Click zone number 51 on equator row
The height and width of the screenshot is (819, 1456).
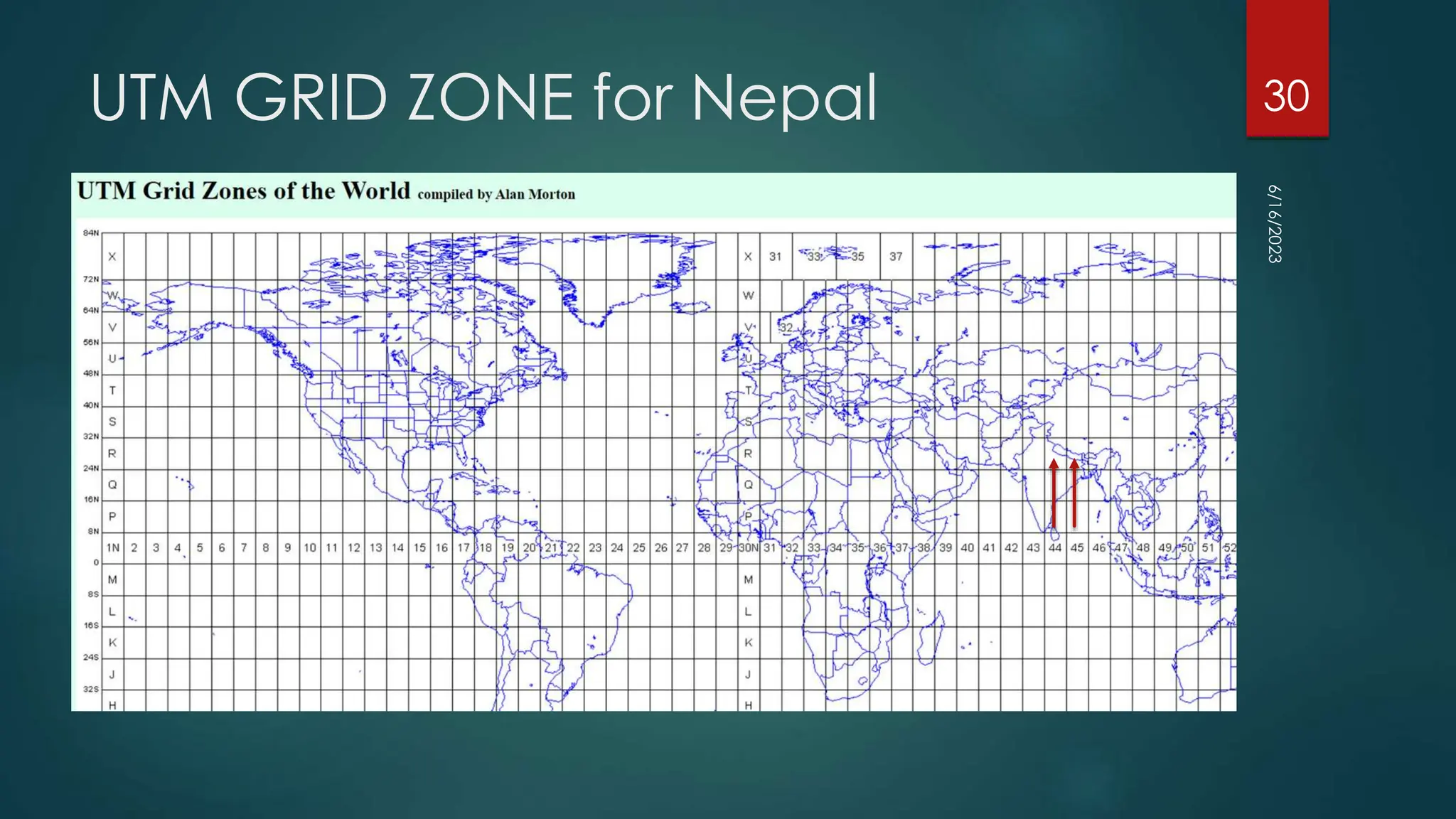(x=1208, y=547)
